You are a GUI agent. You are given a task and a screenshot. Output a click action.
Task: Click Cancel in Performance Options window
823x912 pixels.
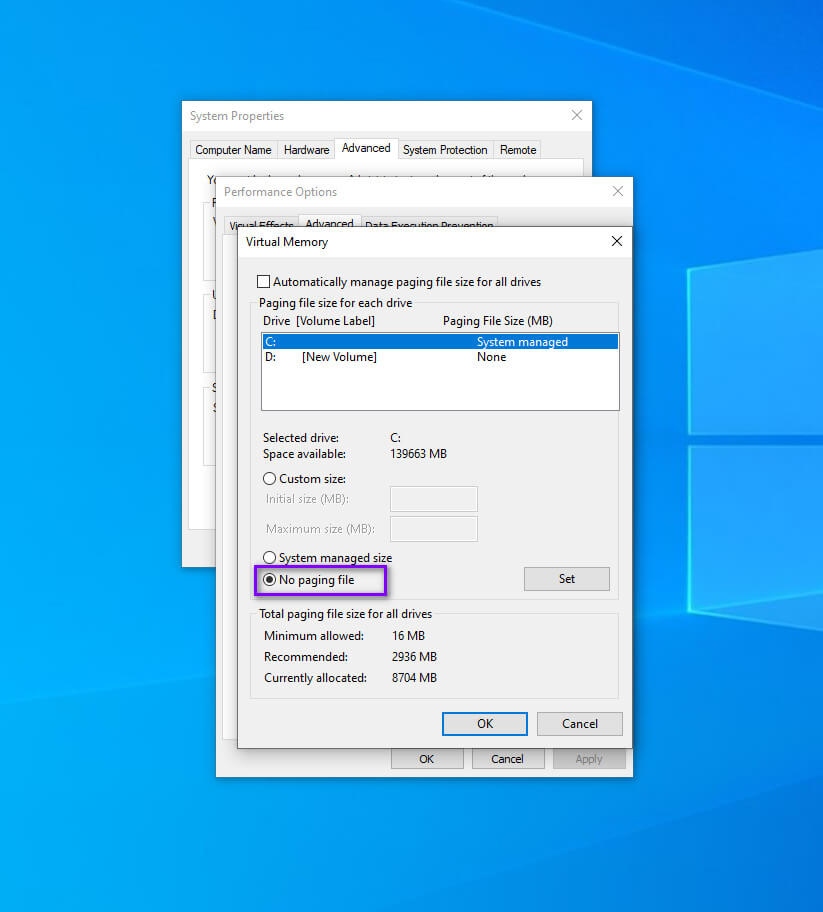(x=507, y=759)
